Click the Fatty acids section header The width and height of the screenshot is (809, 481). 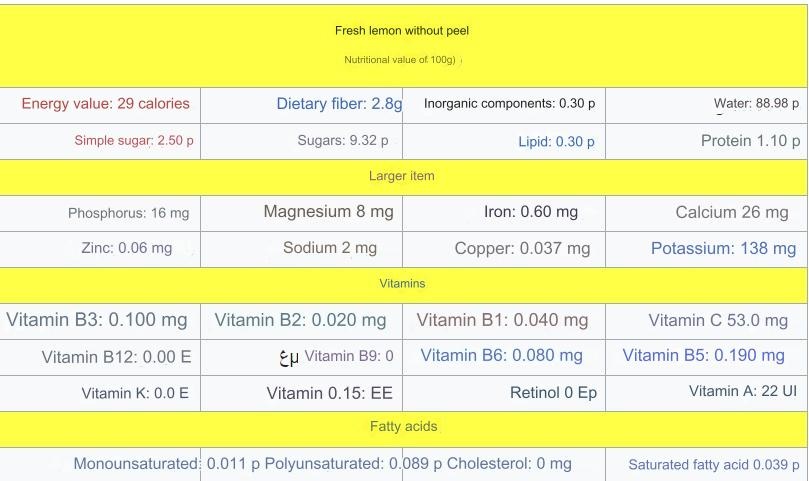coord(402,427)
